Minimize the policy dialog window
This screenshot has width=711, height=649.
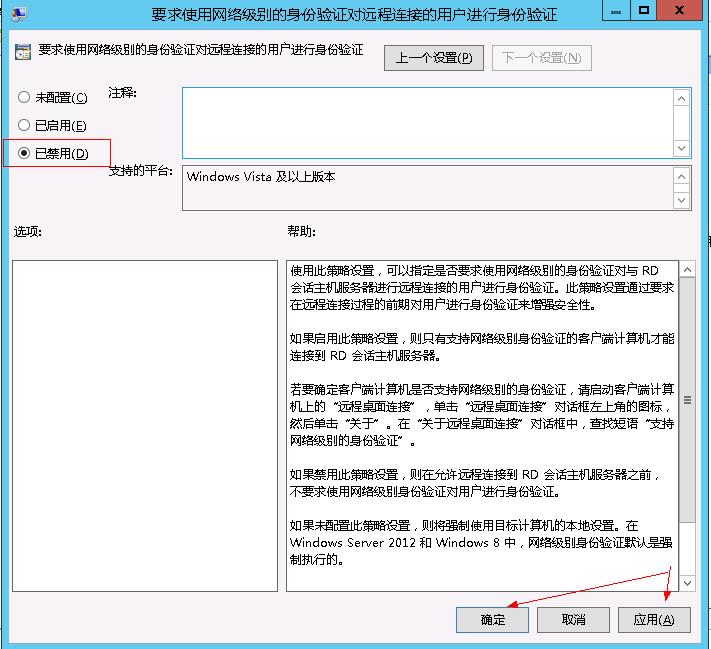pyautogui.click(x=616, y=10)
